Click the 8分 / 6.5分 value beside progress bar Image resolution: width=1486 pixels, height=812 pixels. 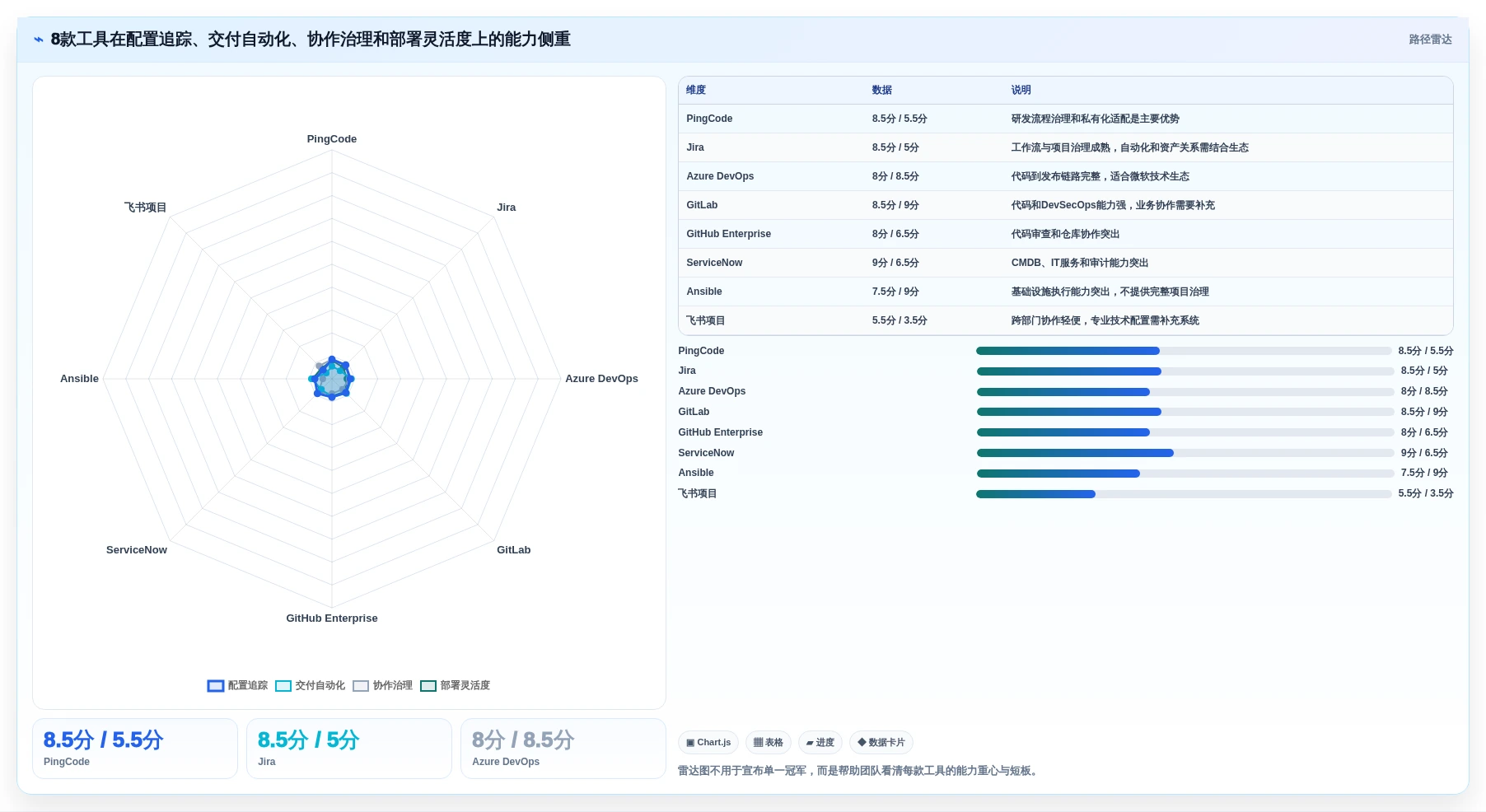1424,432
